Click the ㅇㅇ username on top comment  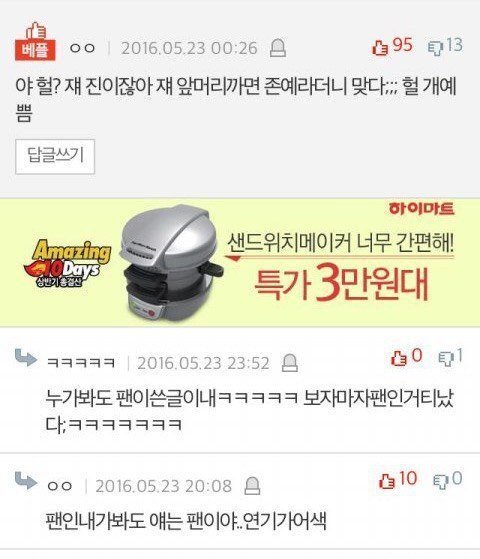pyautogui.click(x=82, y=48)
